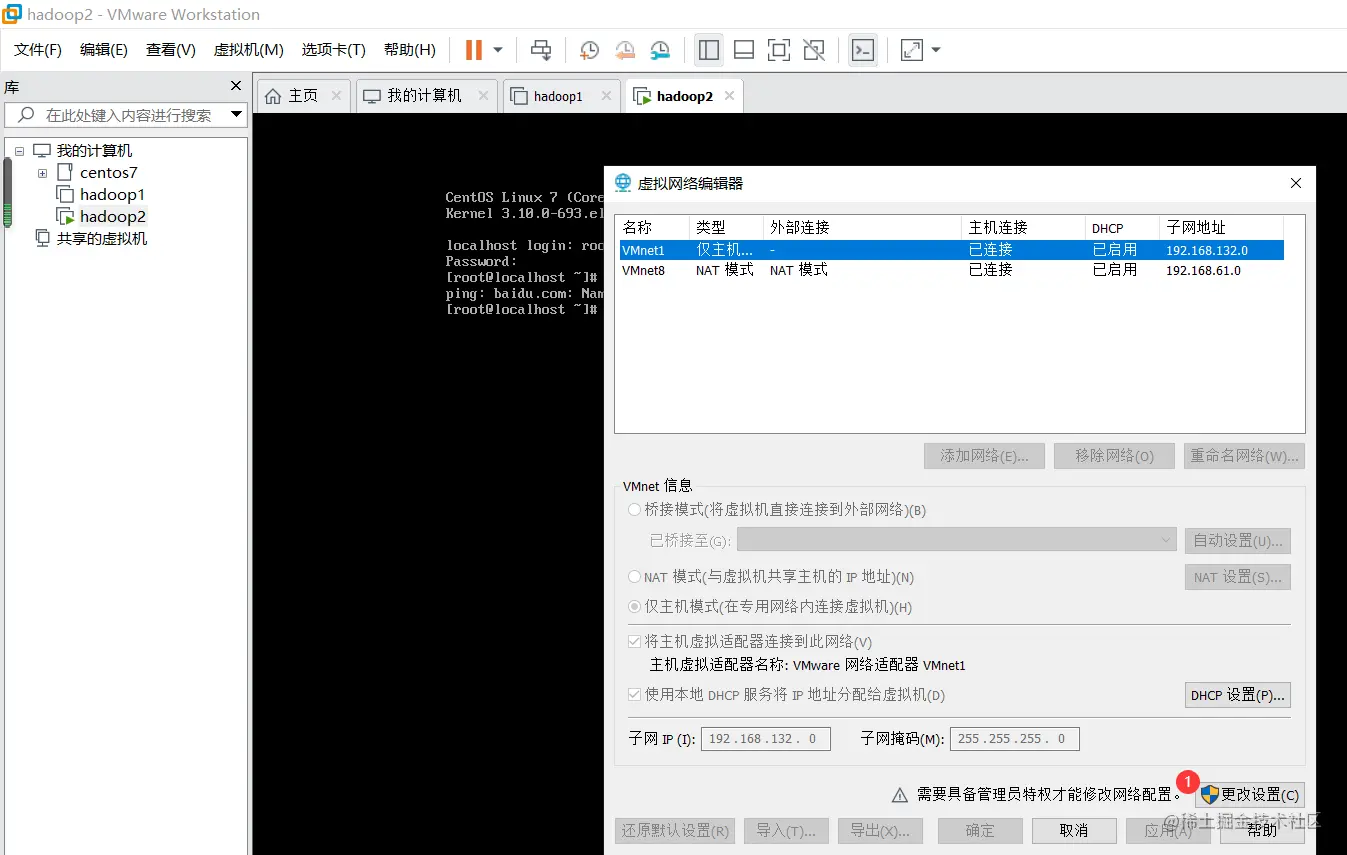Image resolution: width=1347 pixels, height=855 pixels.
Task: Close the hadoop2 tab
Action: 729,96
